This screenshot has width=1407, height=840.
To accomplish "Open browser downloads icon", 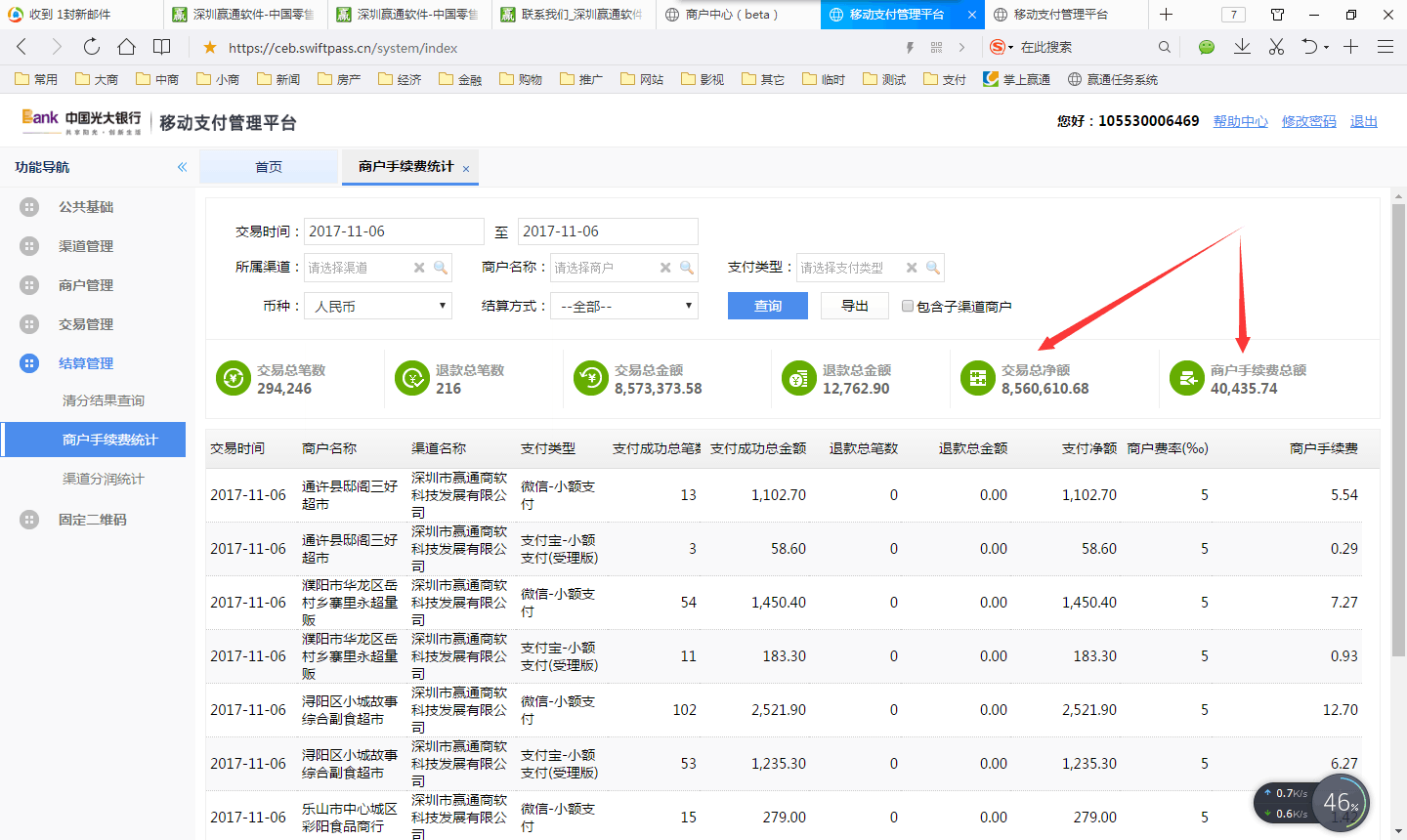I will click(1242, 47).
